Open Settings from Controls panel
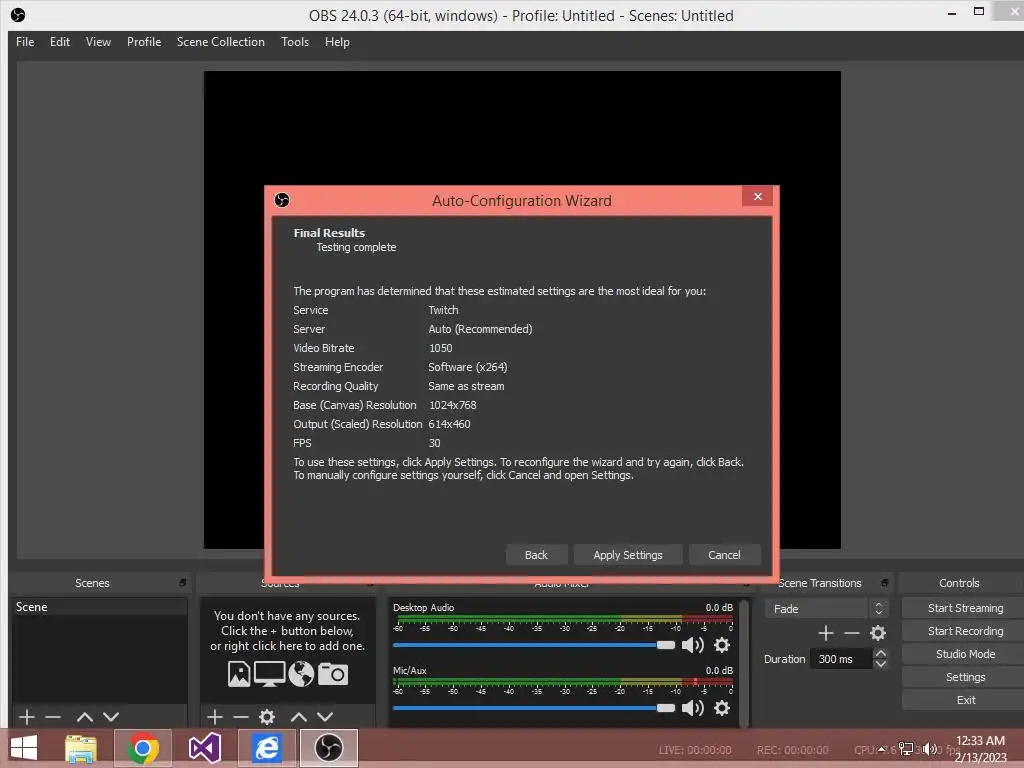Image resolution: width=1024 pixels, height=768 pixels. [x=965, y=677]
